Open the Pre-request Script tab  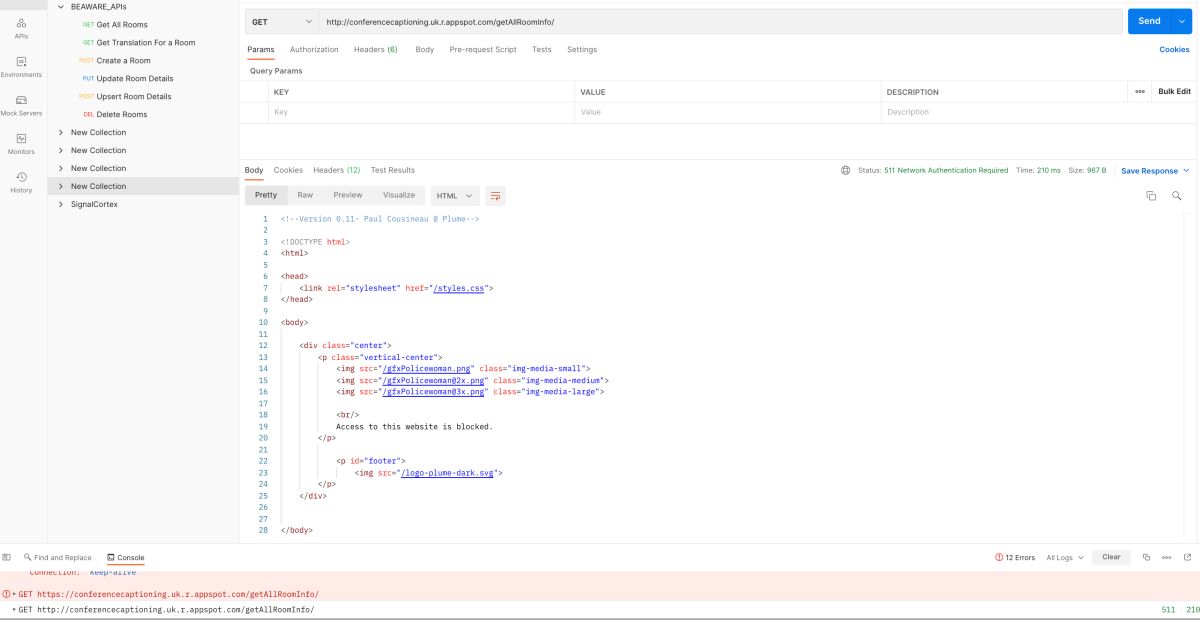pos(483,49)
